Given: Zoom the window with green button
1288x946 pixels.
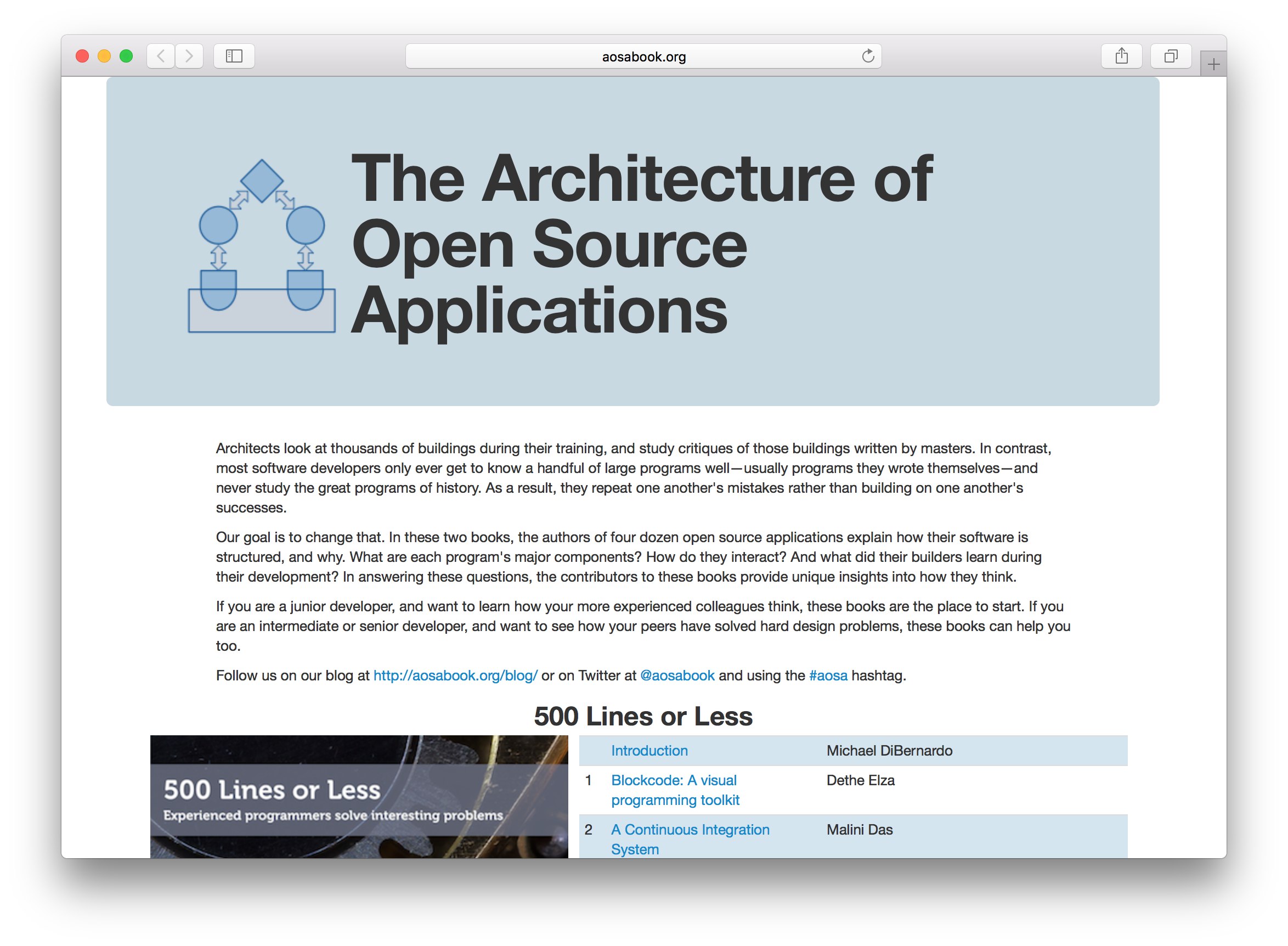Looking at the screenshot, I should click(126, 56).
